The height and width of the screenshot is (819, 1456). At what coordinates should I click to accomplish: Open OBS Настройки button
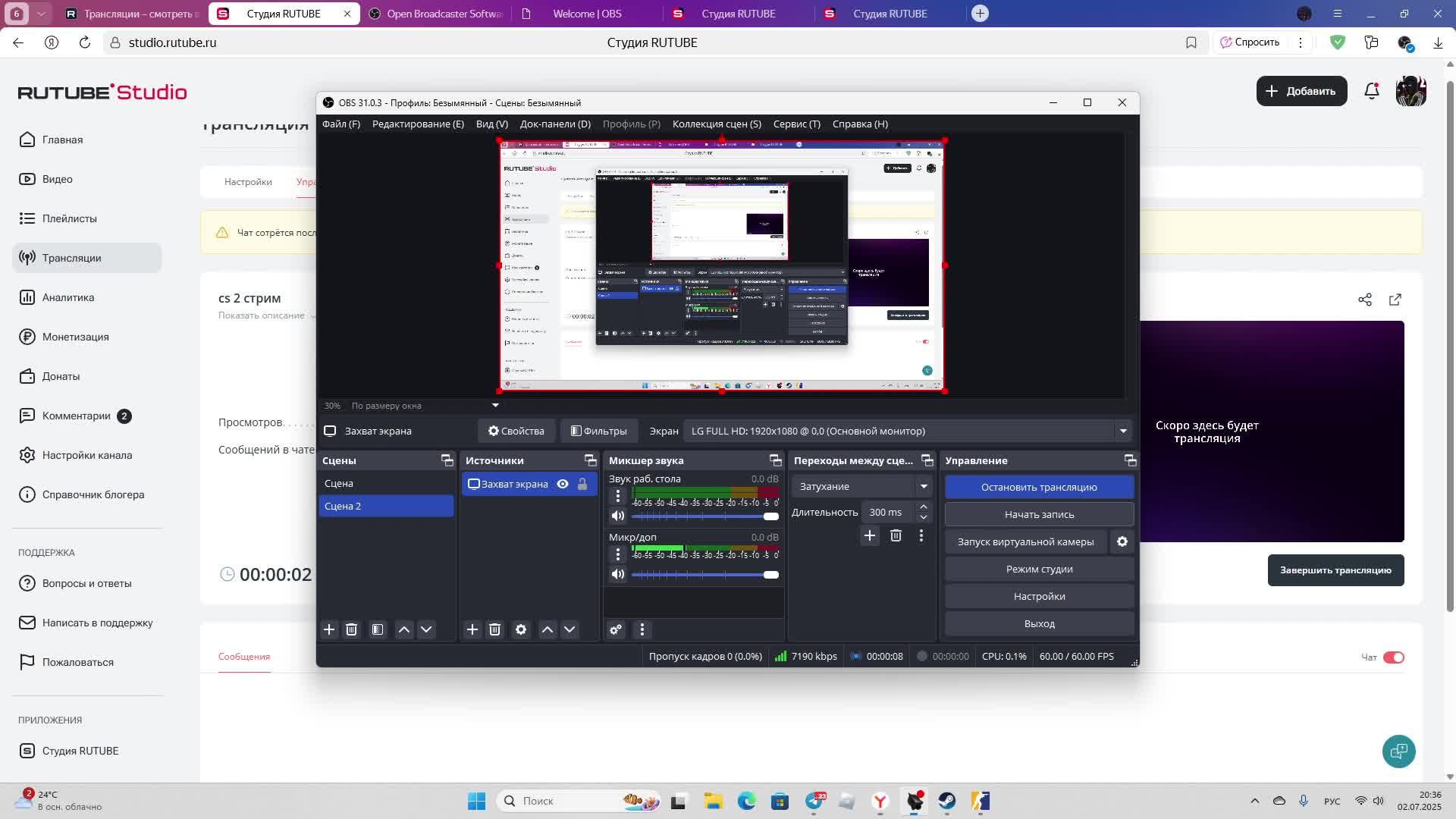click(1039, 596)
